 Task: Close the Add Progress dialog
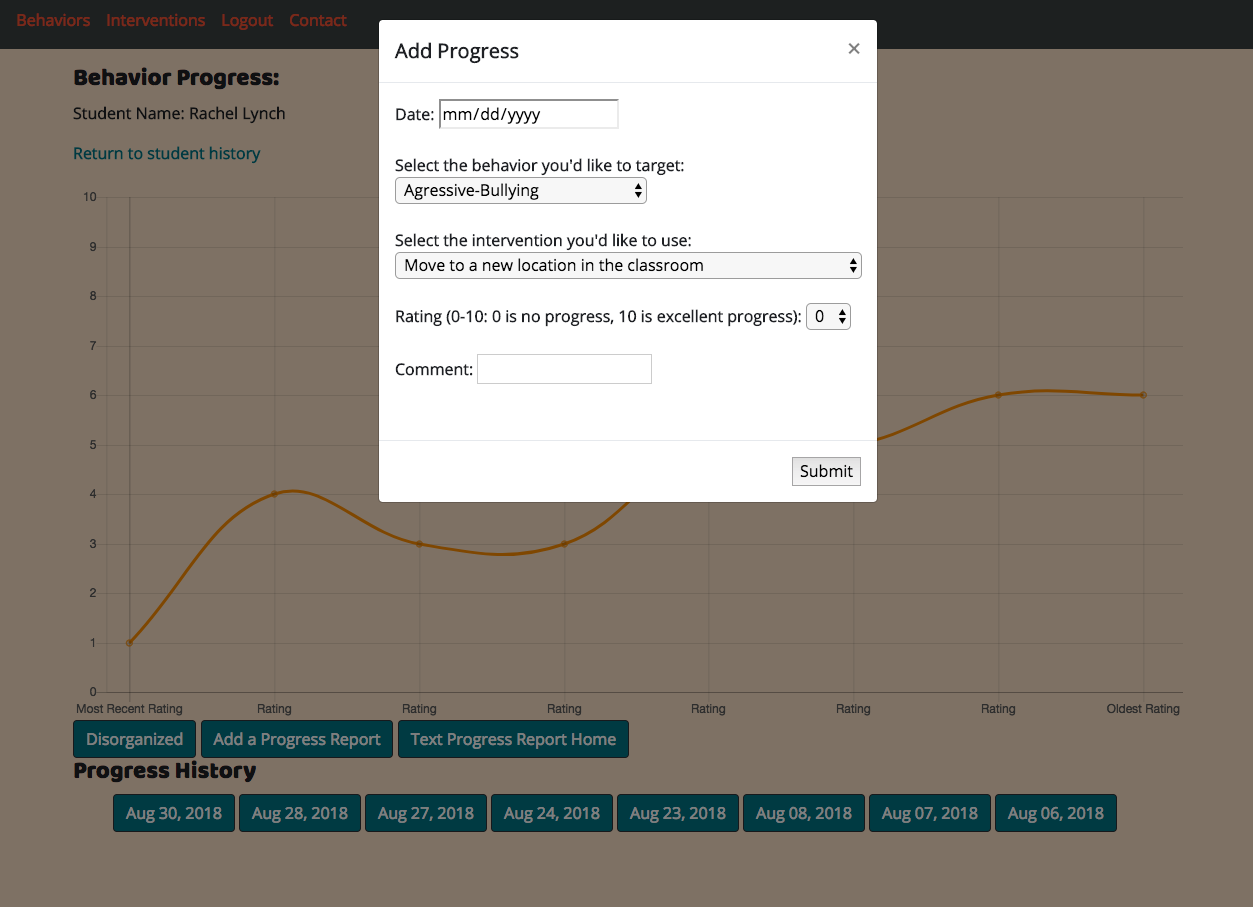854,48
